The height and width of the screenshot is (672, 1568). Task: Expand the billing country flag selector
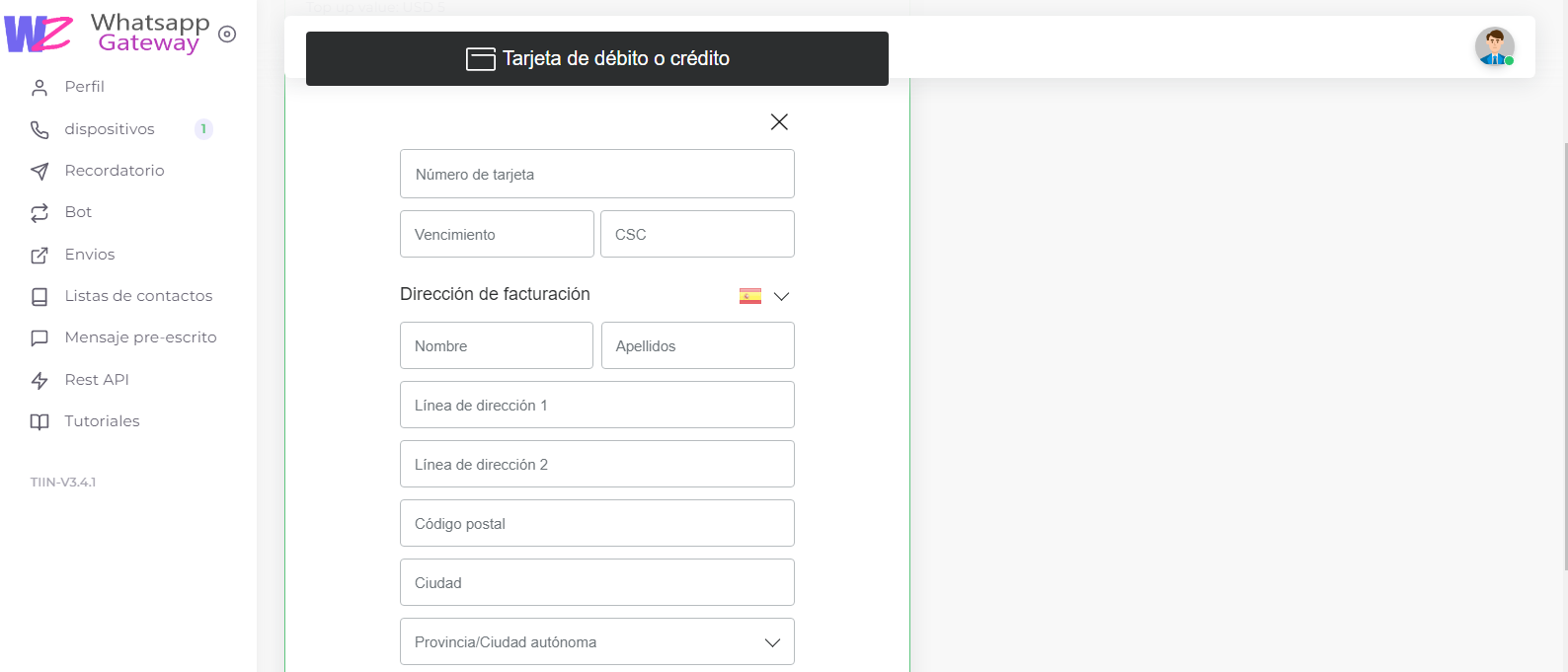point(764,296)
